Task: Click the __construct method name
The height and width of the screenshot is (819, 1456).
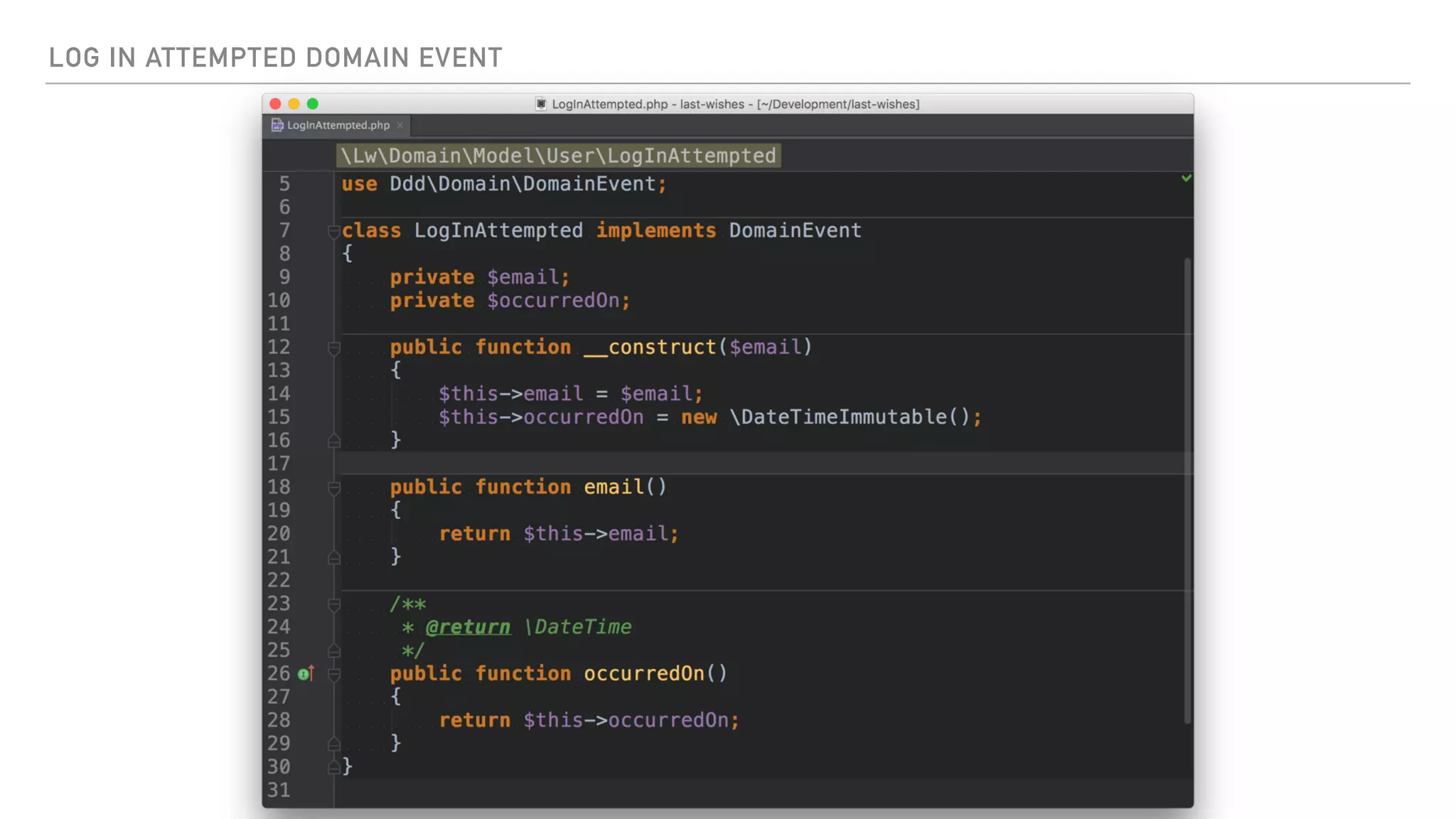Action: [x=650, y=347]
